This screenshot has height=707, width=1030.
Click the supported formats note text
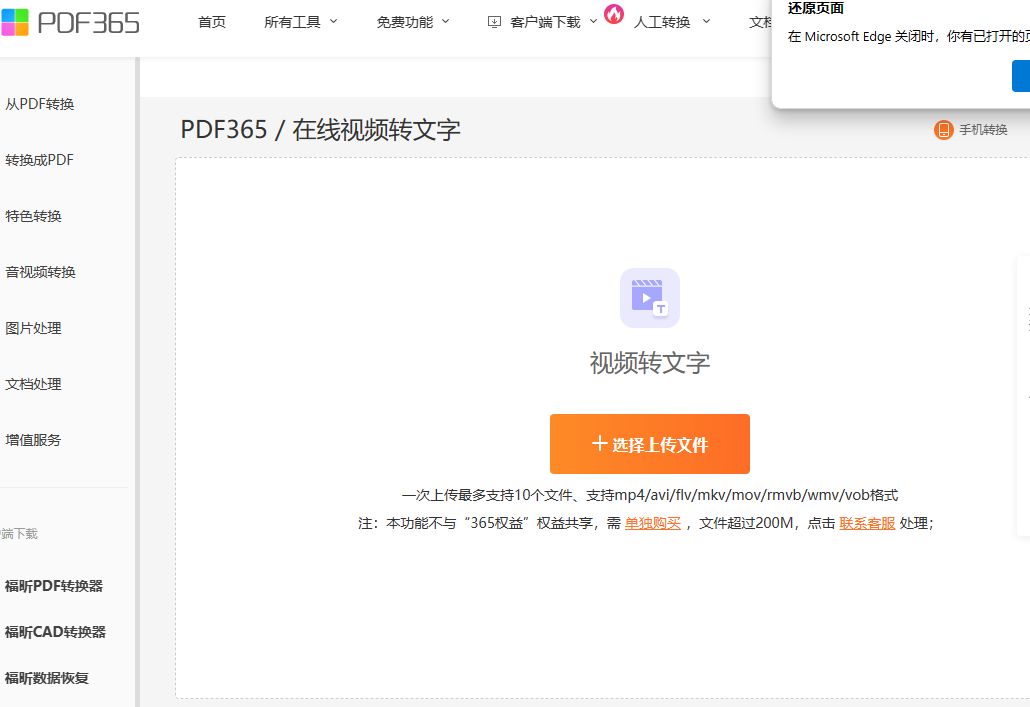tap(650, 495)
